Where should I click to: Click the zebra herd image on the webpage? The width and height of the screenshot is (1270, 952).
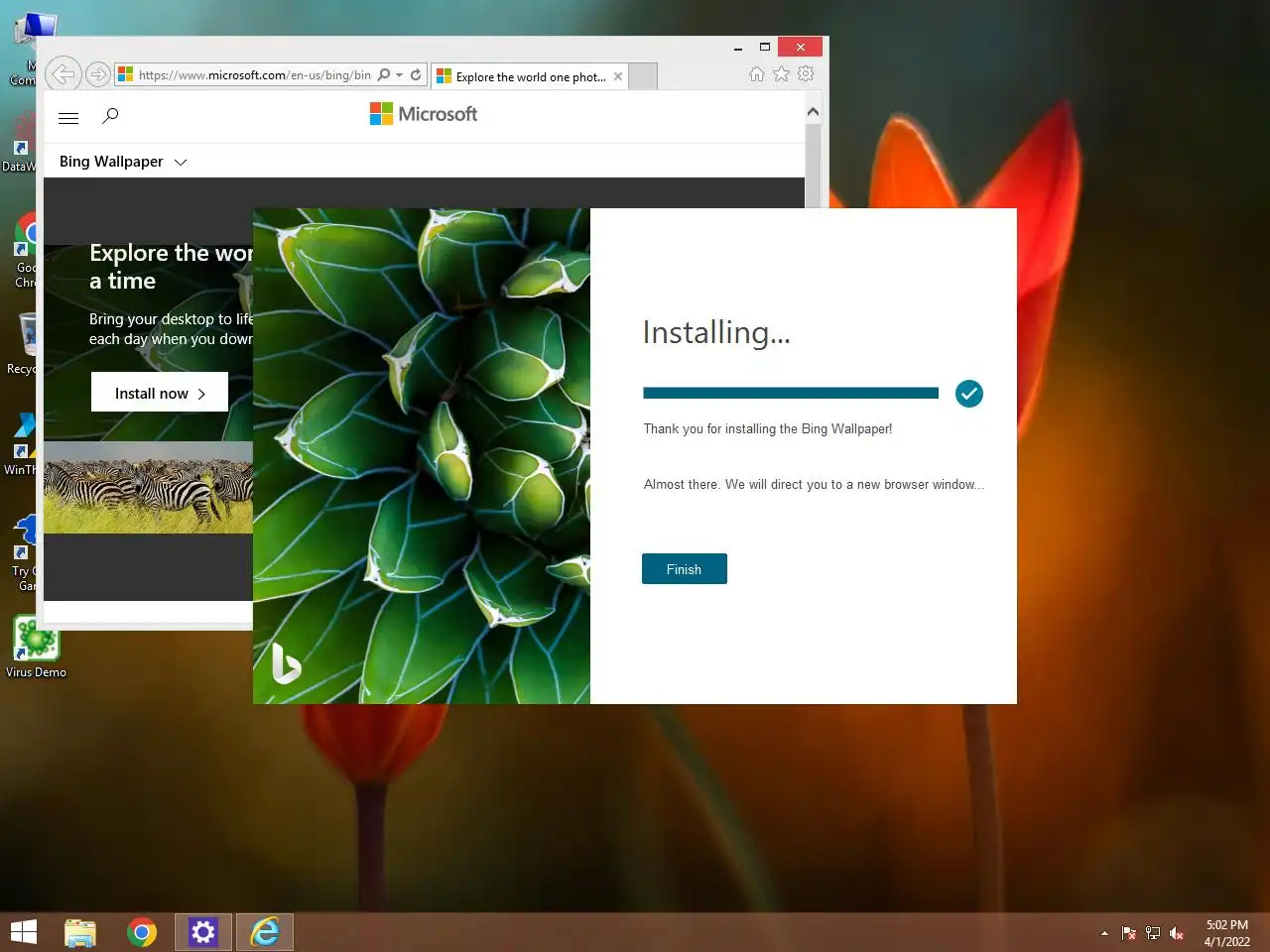coord(148,488)
